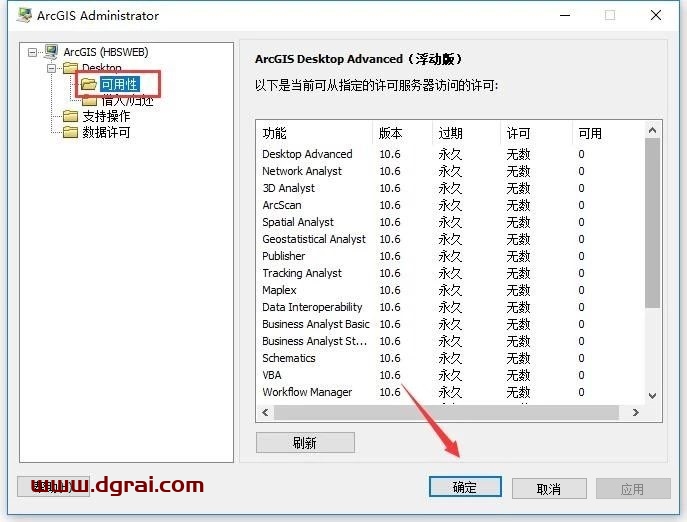Select the 可用性 tree item
This screenshot has height=522, width=687.
120,84
